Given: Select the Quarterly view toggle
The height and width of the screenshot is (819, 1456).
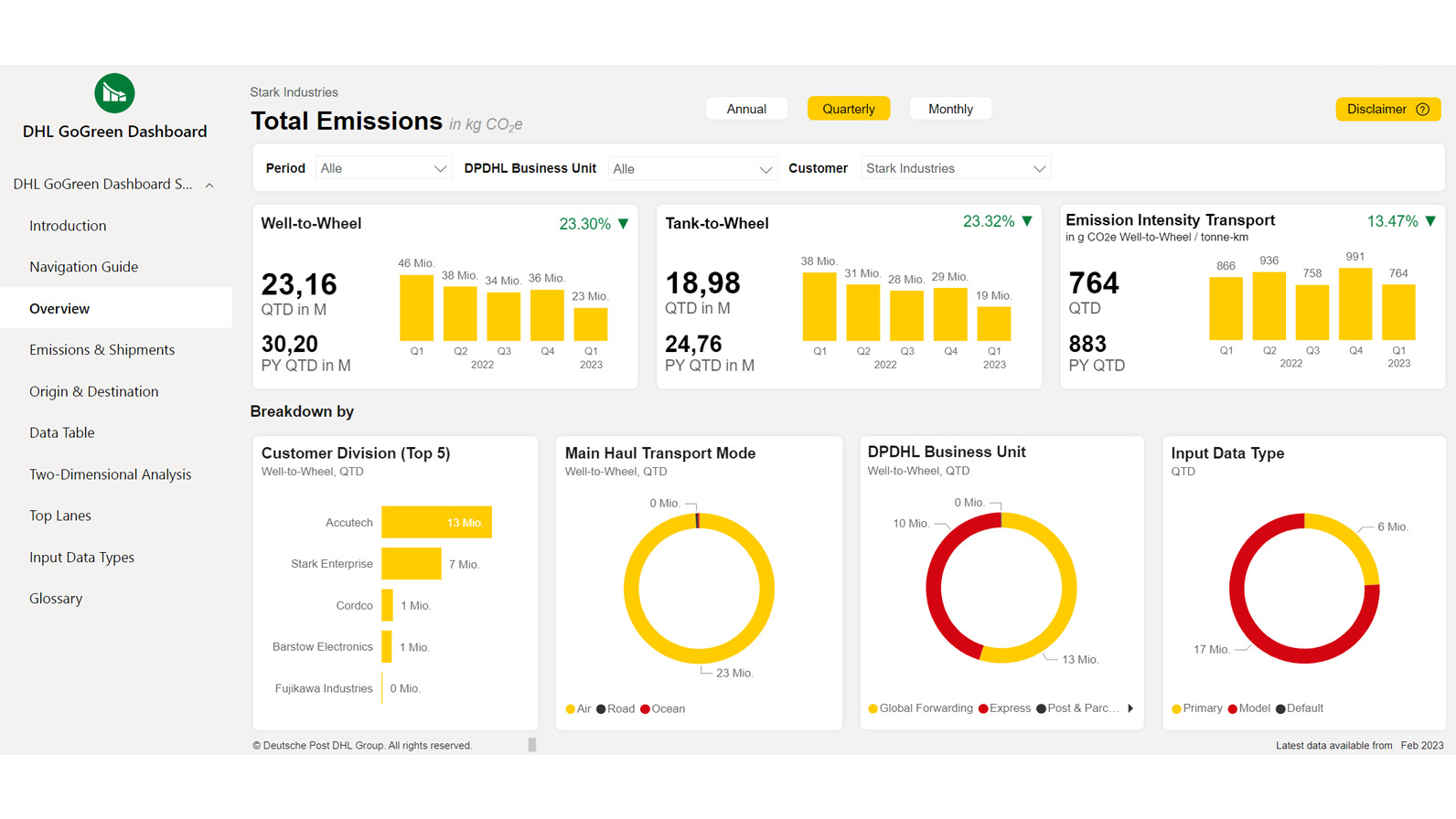Looking at the screenshot, I should tap(849, 109).
